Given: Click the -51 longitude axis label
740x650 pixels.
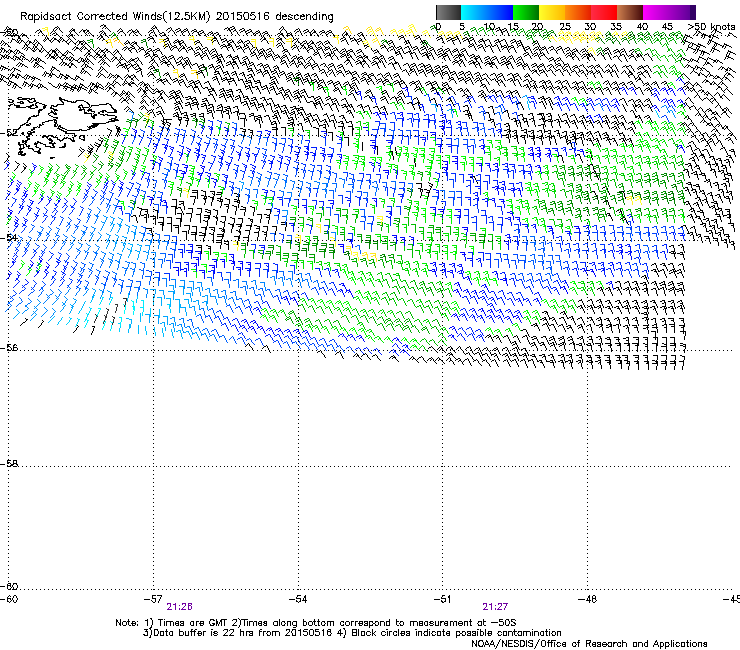Looking at the screenshot, I should (442, 599).
